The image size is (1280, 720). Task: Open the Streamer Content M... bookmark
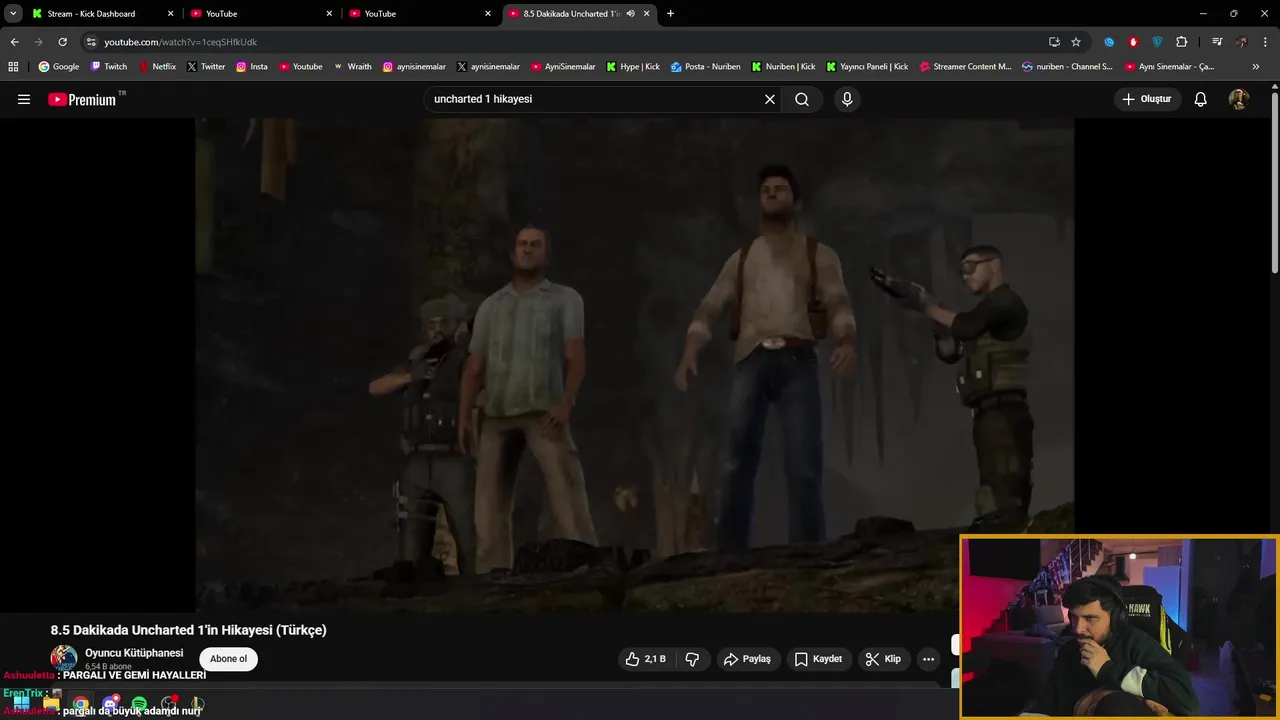965,67
